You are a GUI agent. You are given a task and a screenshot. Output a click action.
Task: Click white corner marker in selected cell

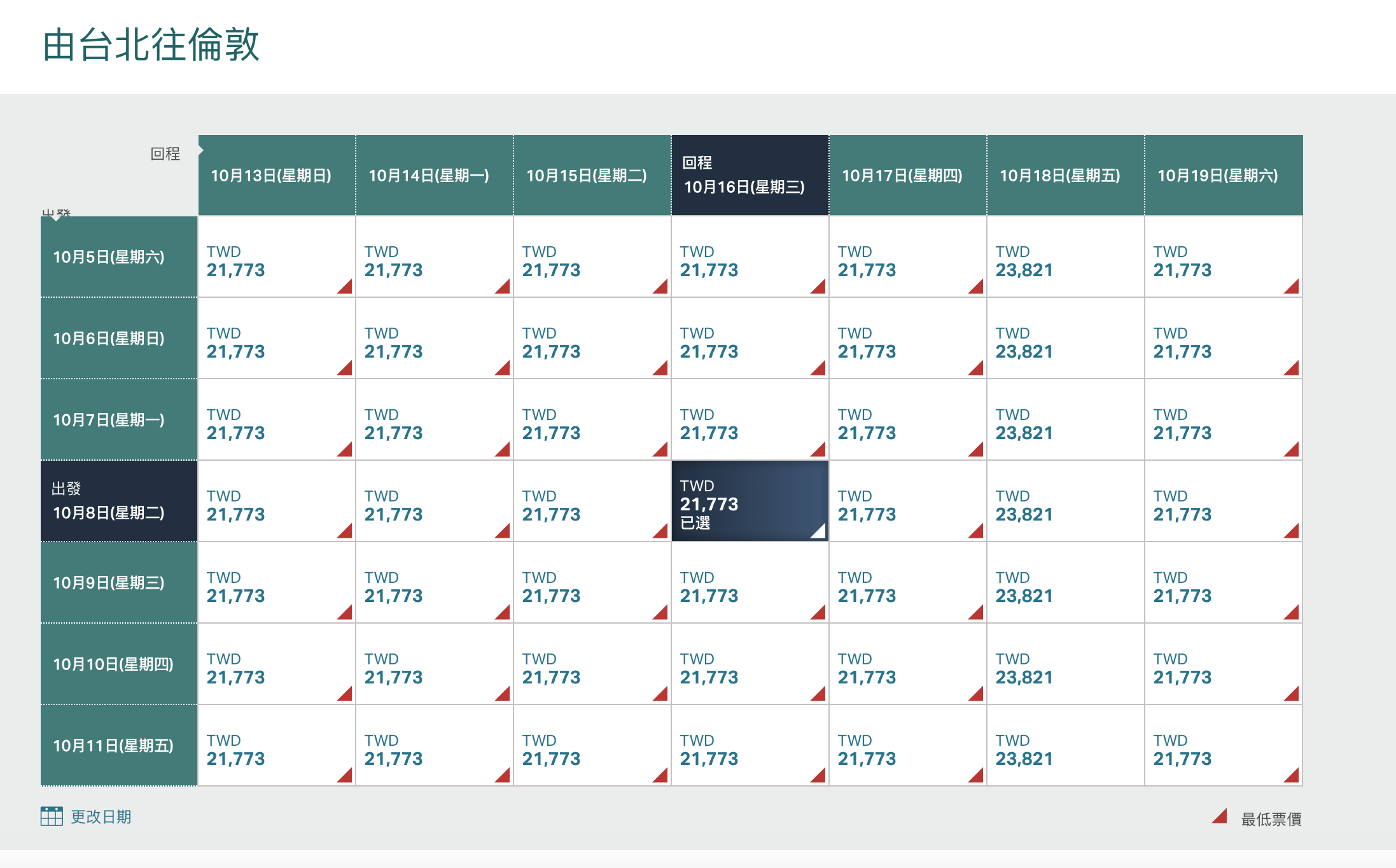coord(820,532)
